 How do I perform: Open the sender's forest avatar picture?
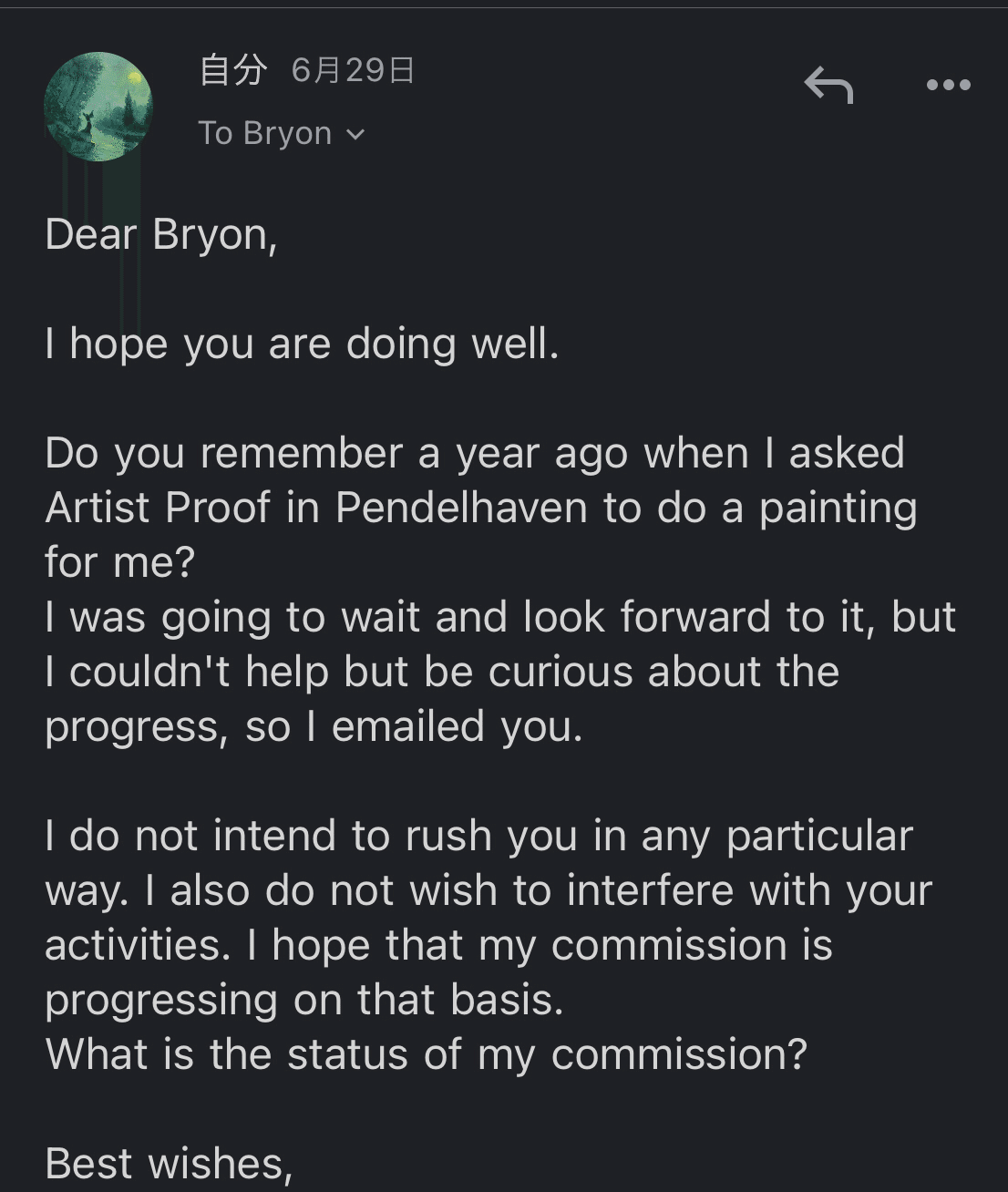tap(98, 108)
